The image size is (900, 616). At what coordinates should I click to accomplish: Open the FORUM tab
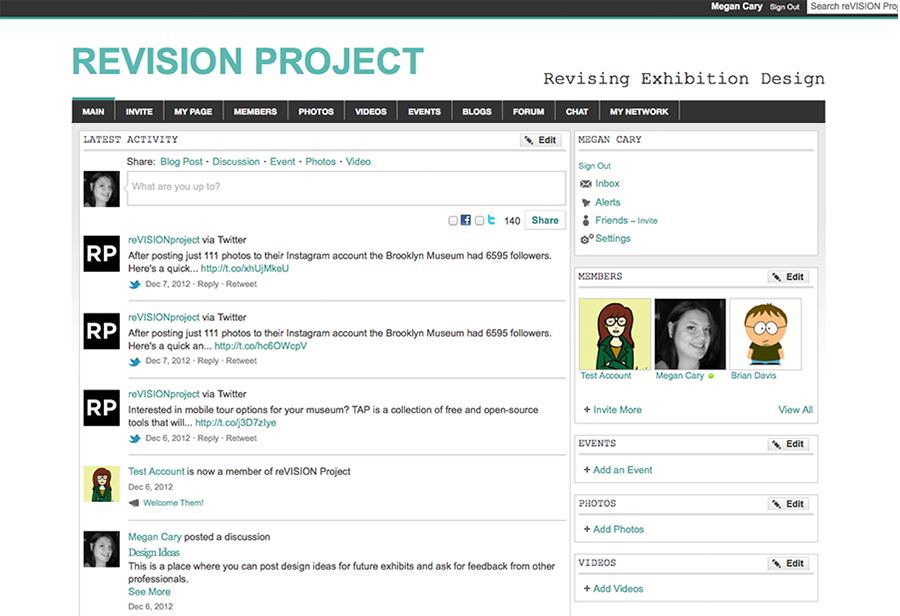529,111
